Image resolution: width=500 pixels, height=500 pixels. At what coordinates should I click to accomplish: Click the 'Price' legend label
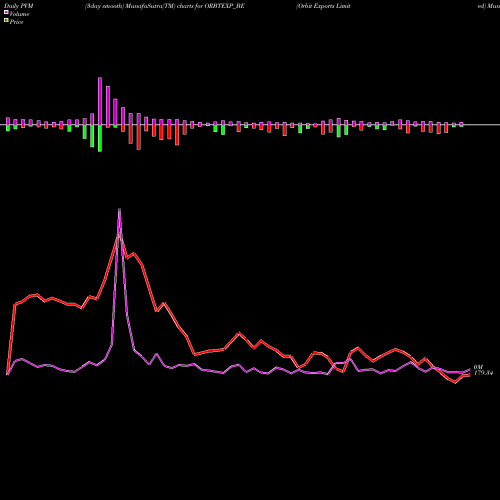tap(16, 22)
